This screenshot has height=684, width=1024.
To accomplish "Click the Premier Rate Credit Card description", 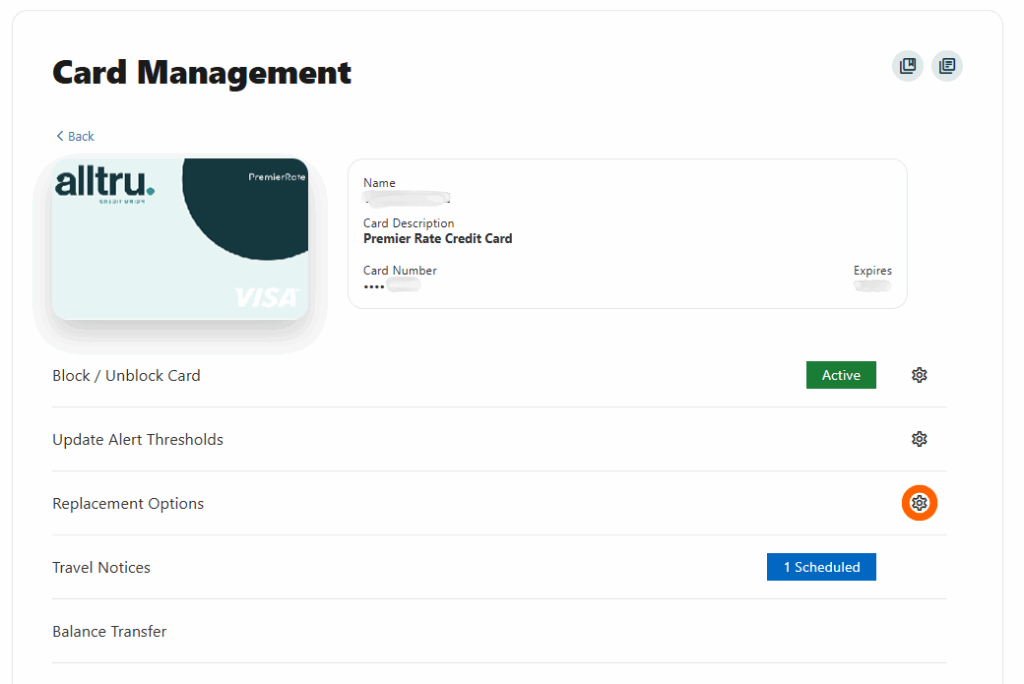I will point(438,238).
